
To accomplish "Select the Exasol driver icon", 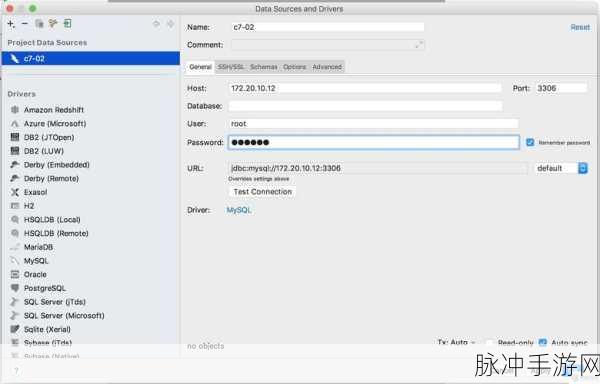I will coord(15,192).
